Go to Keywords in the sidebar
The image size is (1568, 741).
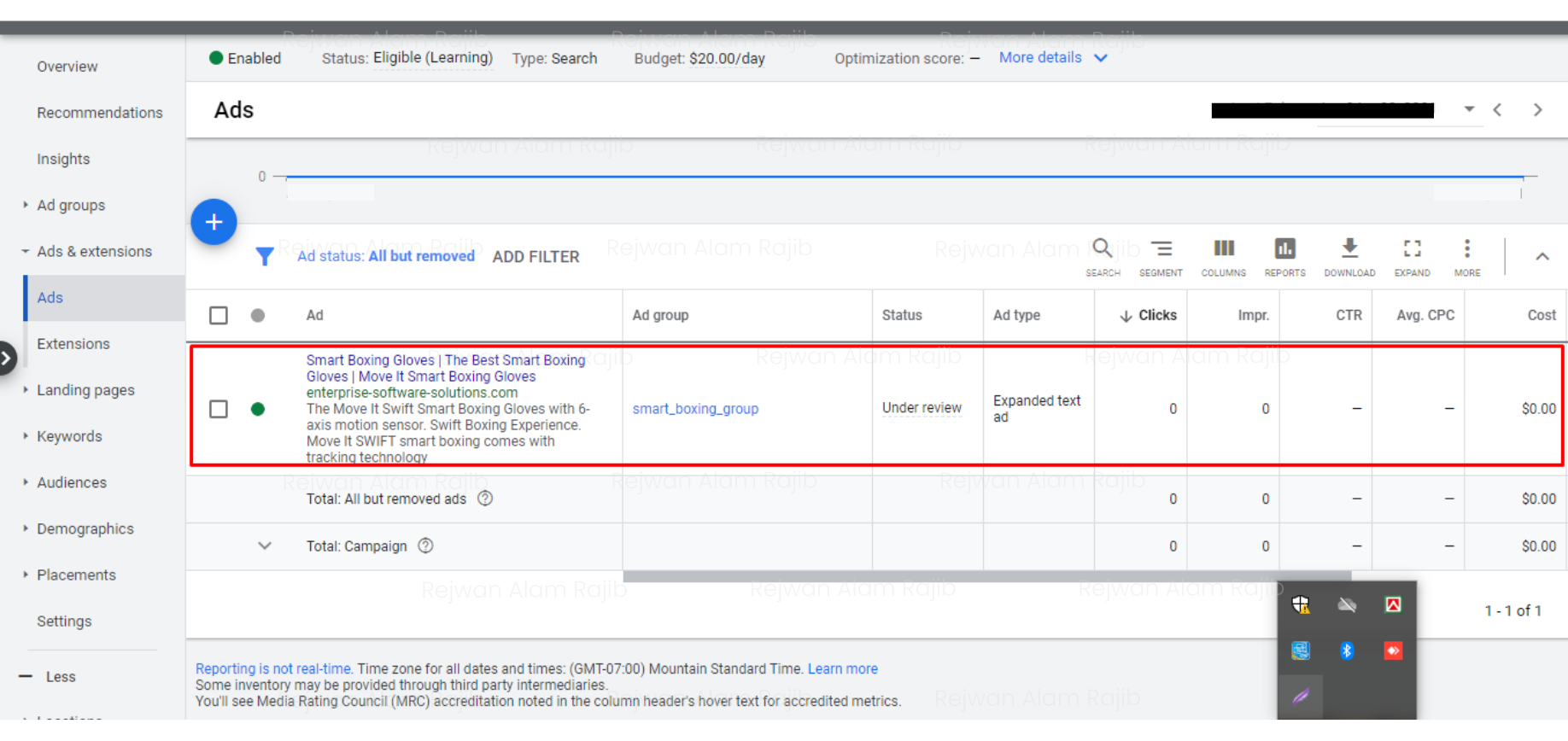click(69, 436)
